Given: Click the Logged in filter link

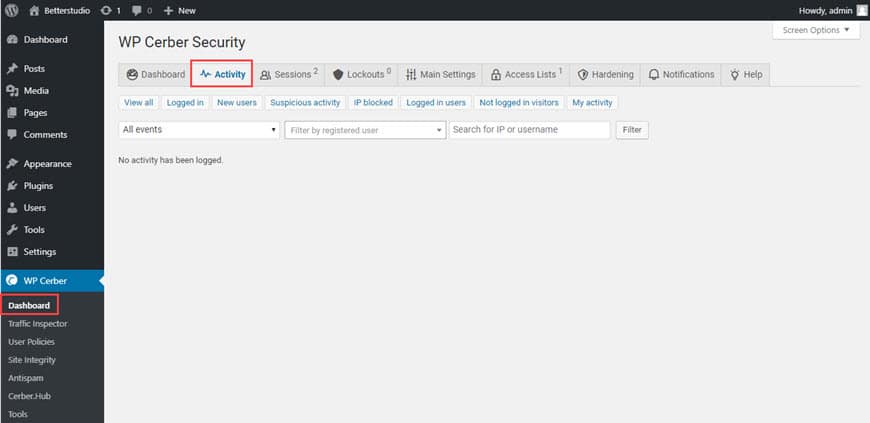Looking at the screenshot, I should click(x=185, y=103).
